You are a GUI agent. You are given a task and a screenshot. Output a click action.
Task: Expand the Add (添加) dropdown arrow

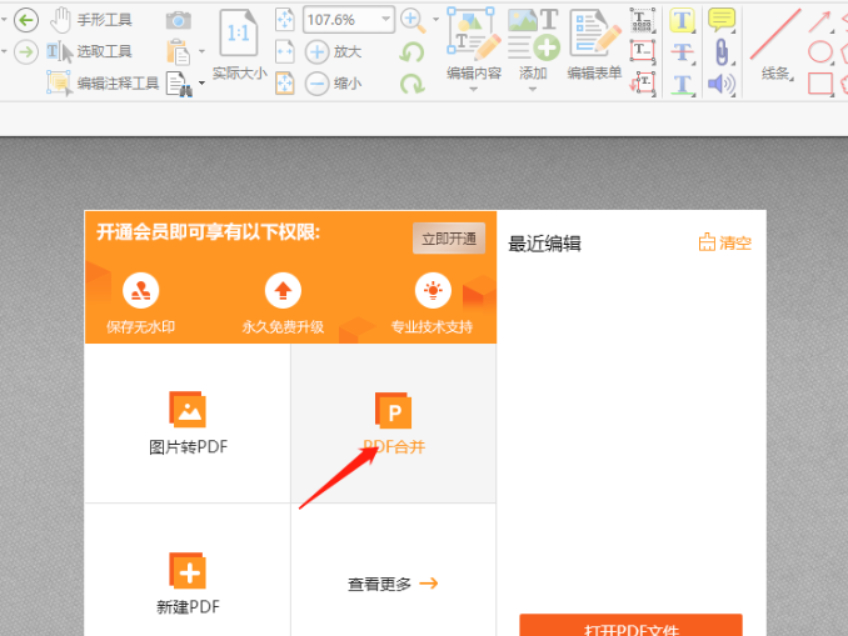533,89
